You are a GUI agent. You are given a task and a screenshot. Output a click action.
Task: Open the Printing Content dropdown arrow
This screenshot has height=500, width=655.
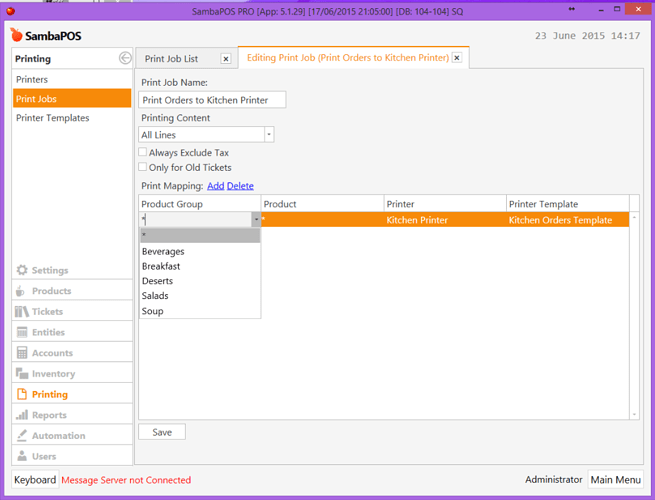click(x=269, y=135)
